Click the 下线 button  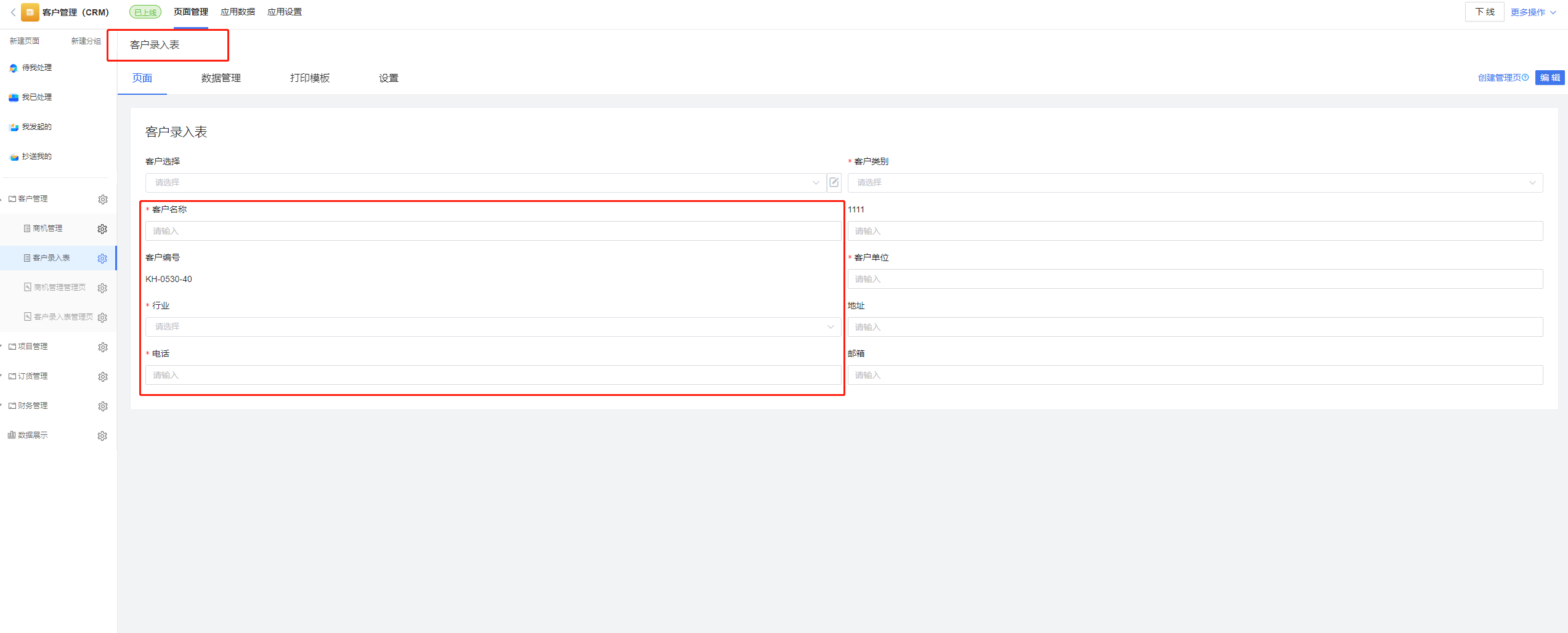click(x=1485, y=12)
